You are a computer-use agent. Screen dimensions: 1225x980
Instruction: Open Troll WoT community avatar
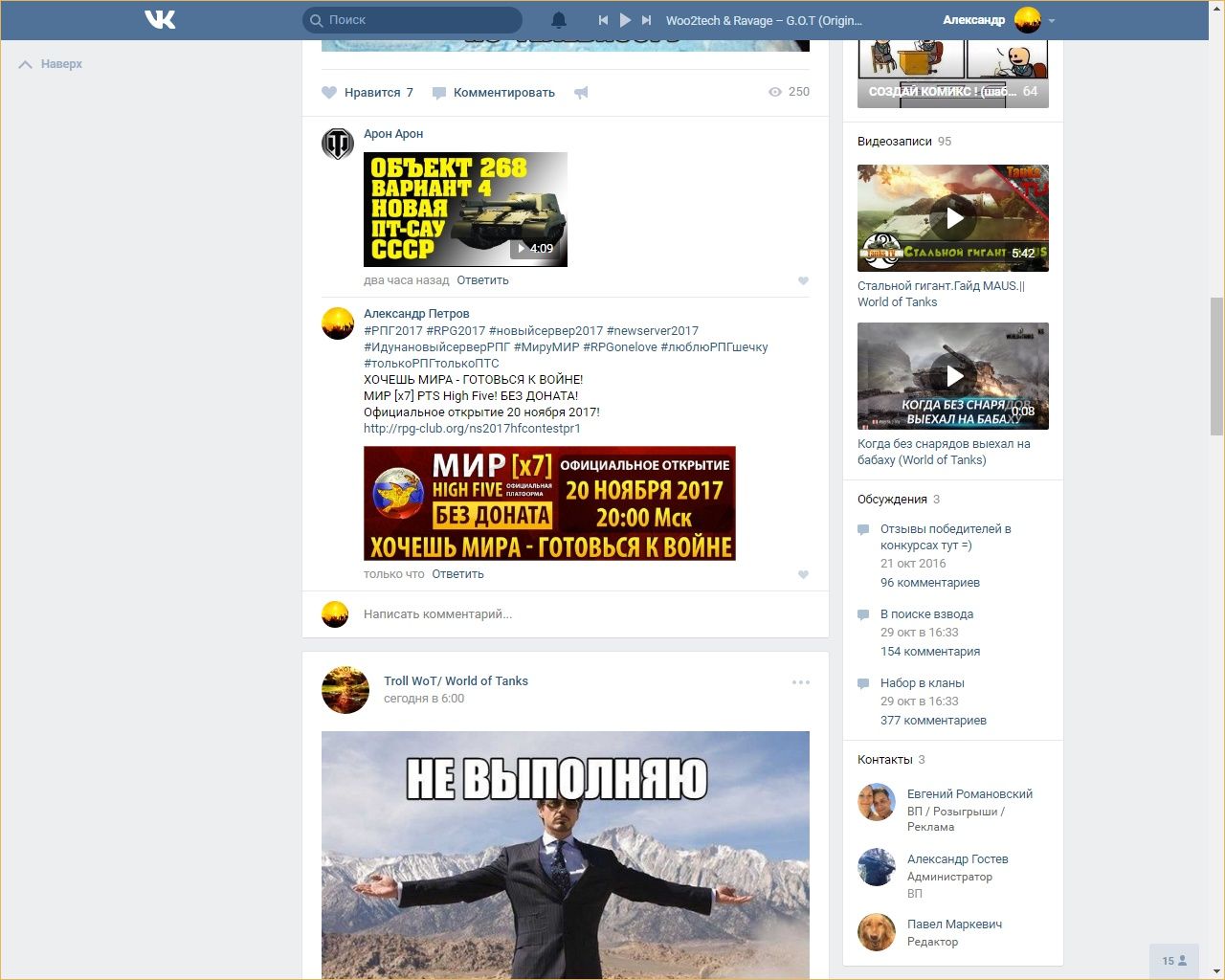[x=345, y=690]
